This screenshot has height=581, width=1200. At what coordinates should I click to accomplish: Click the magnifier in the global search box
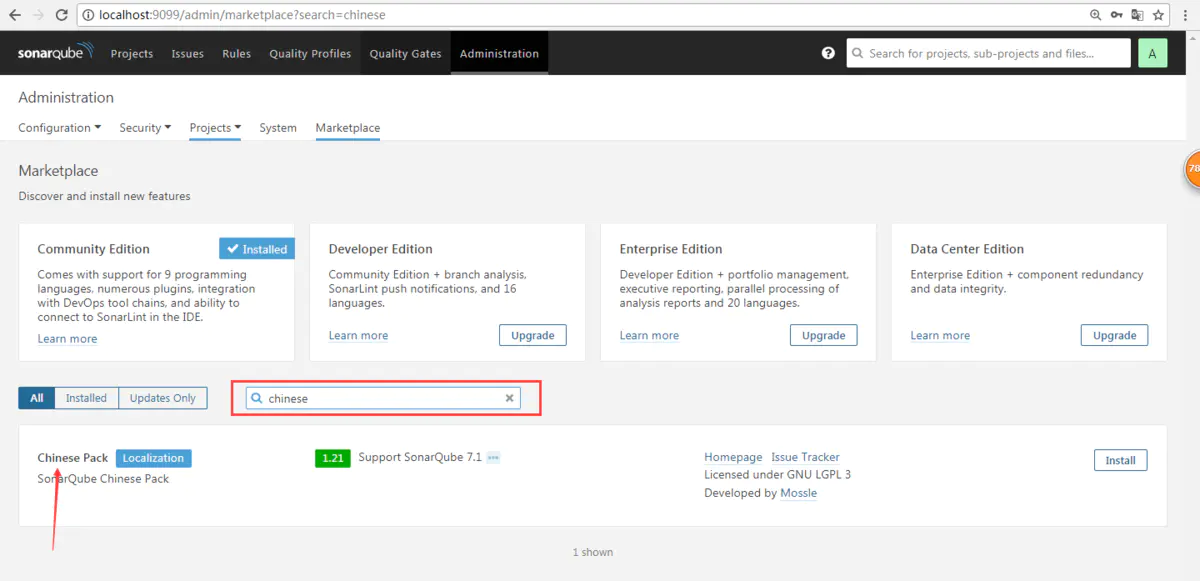point(858,54)
